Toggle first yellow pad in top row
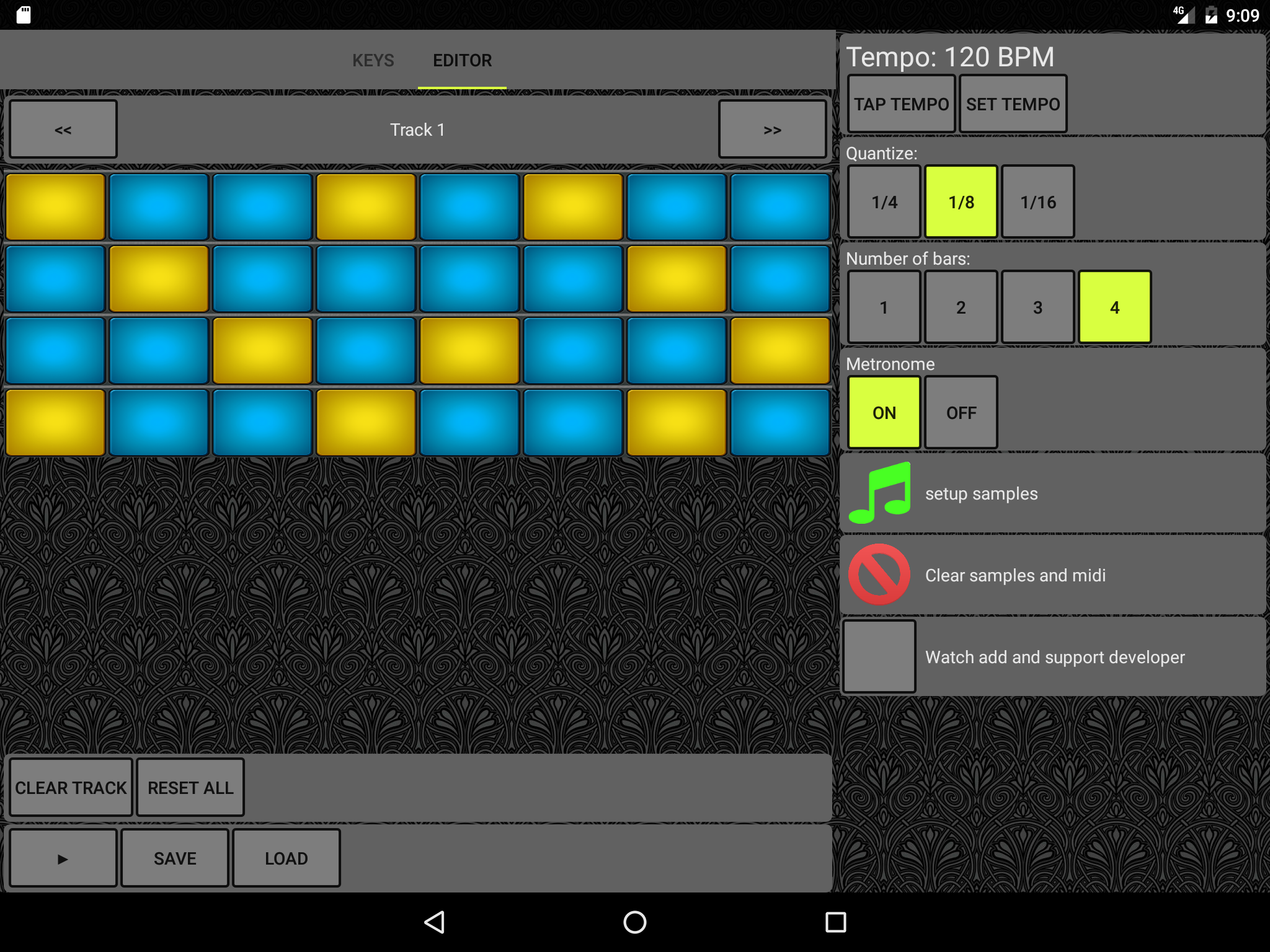The height and width of the screenshot is (952, 1270). click(55, 206)
